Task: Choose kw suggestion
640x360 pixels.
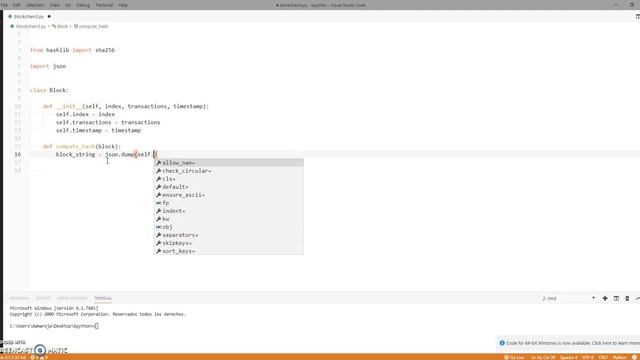Action: point(229,219)
